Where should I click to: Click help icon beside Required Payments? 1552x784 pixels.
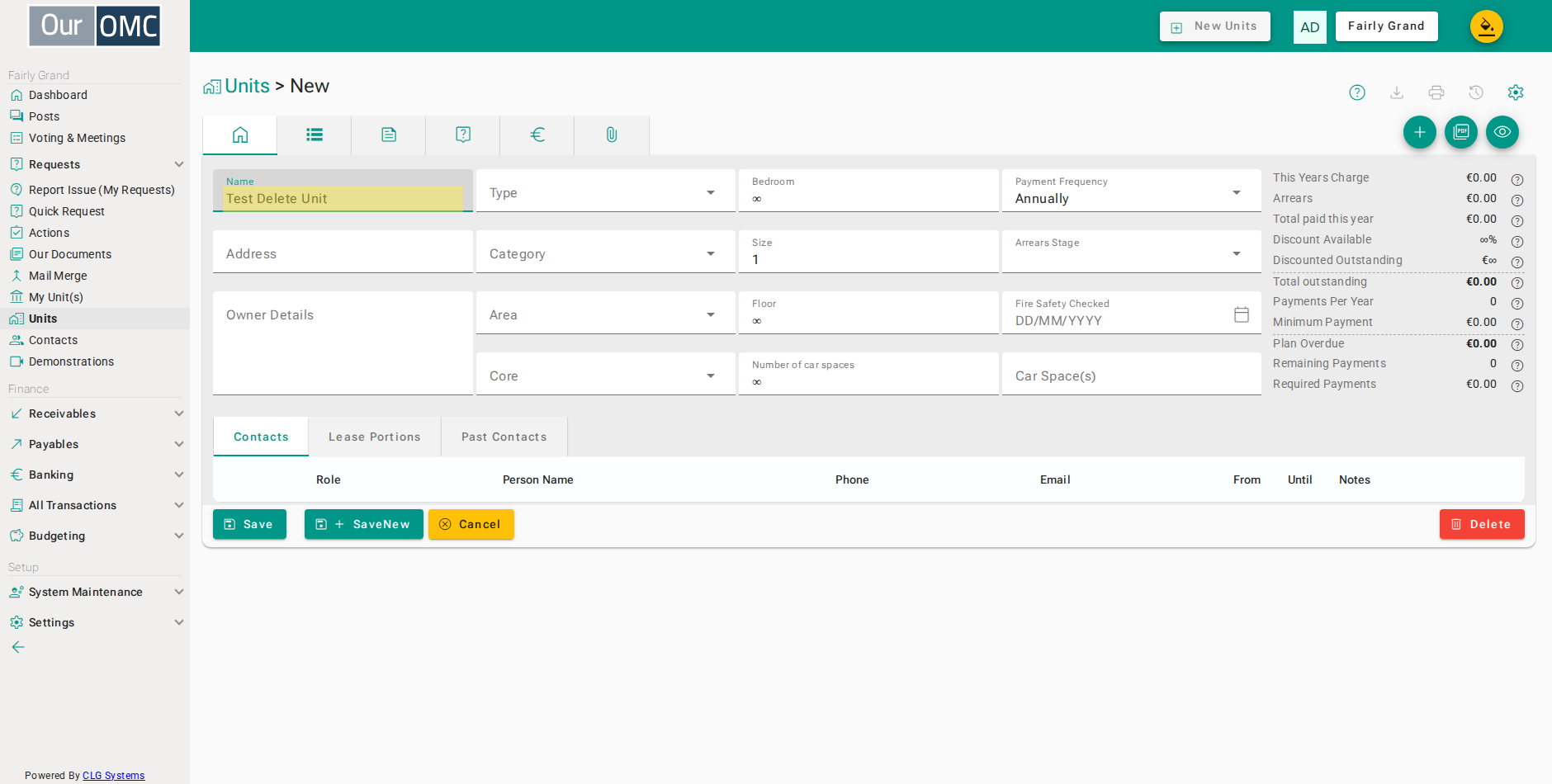pos(1517,385)
